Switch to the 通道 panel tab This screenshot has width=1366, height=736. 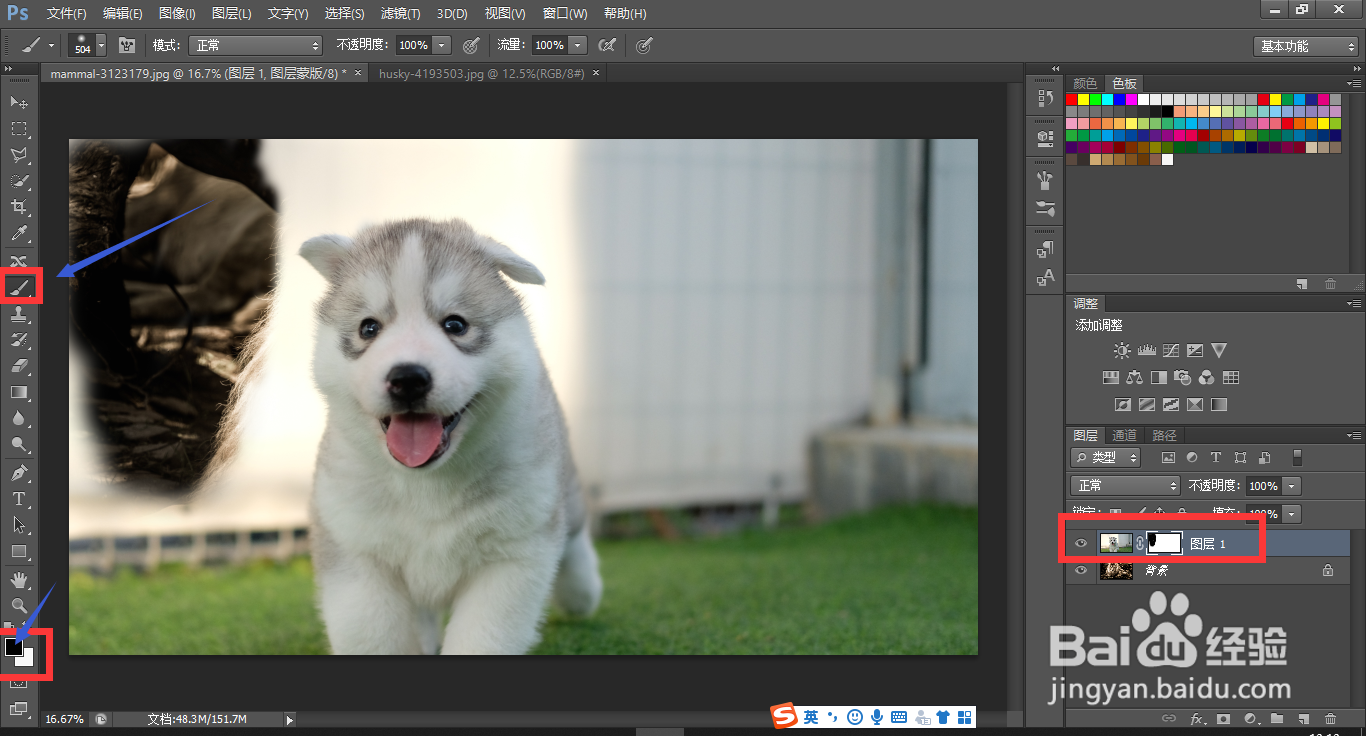click(x=1125, y=435)
